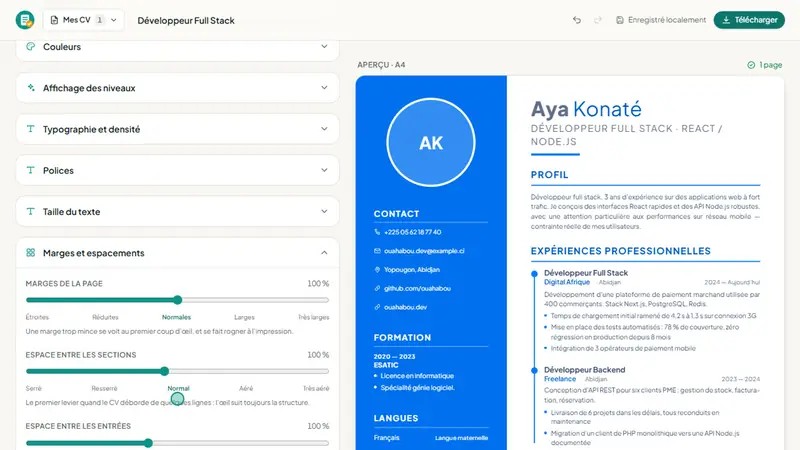800x450 pixels.
Task: Redo the last change
Action: (x=598, y=20)
